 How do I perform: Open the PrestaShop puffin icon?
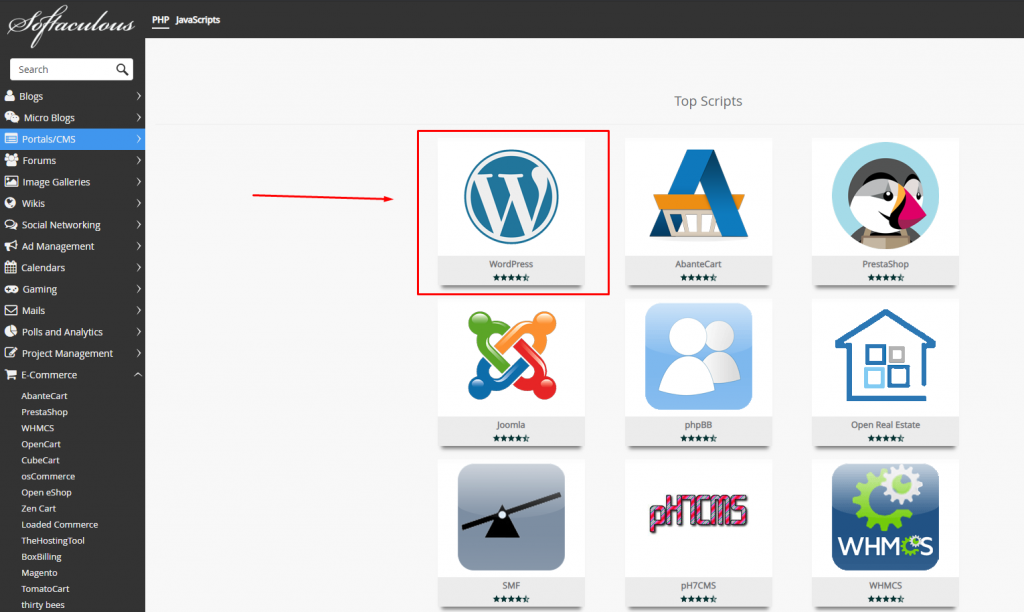[x=886, y=195]
